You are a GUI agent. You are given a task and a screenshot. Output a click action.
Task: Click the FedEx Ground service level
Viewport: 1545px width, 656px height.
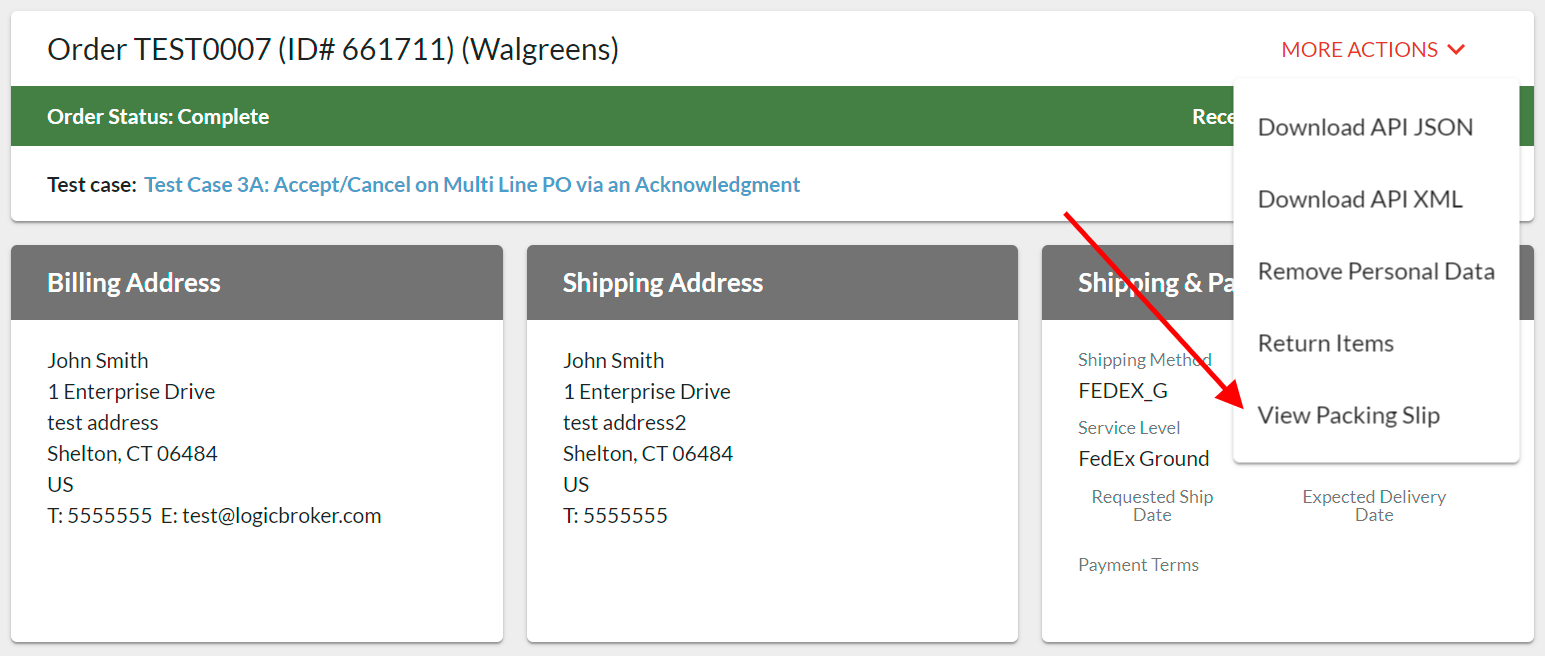click(x=1143, y=459)
